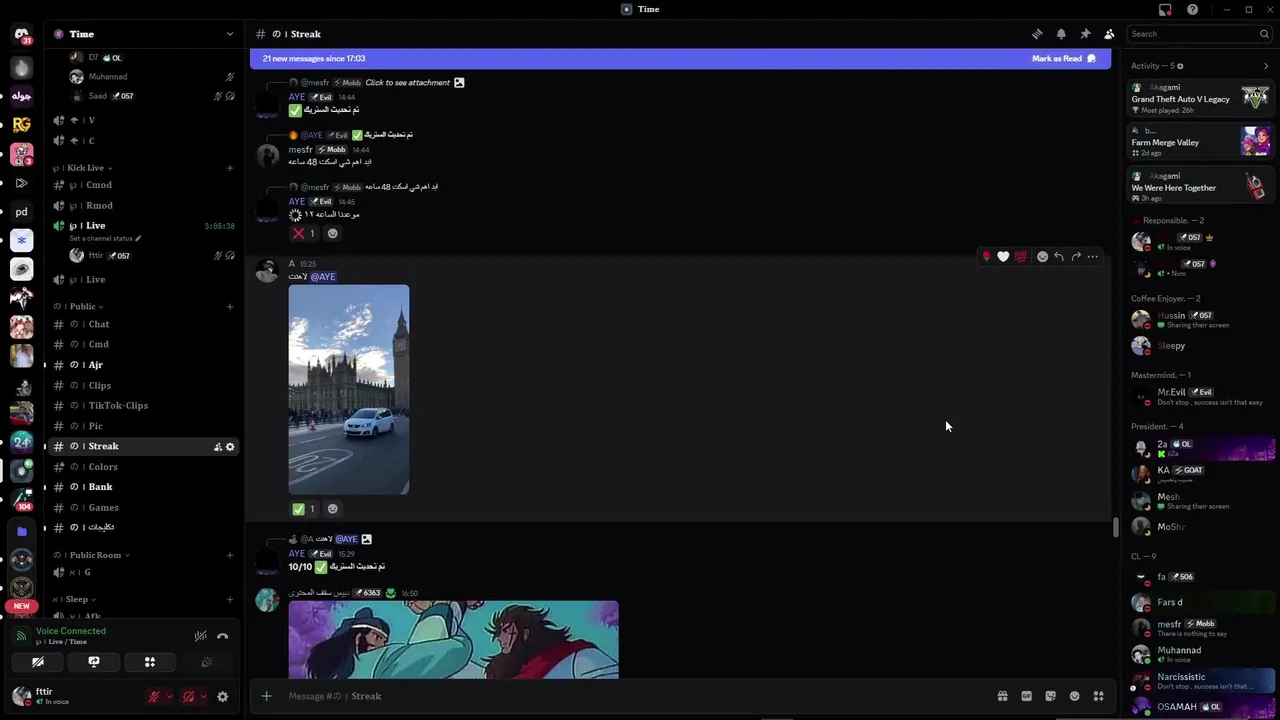This screenshot has width=1280, height=720.
Task: Collapse the Kick Live category
Action: coord(84,168)
